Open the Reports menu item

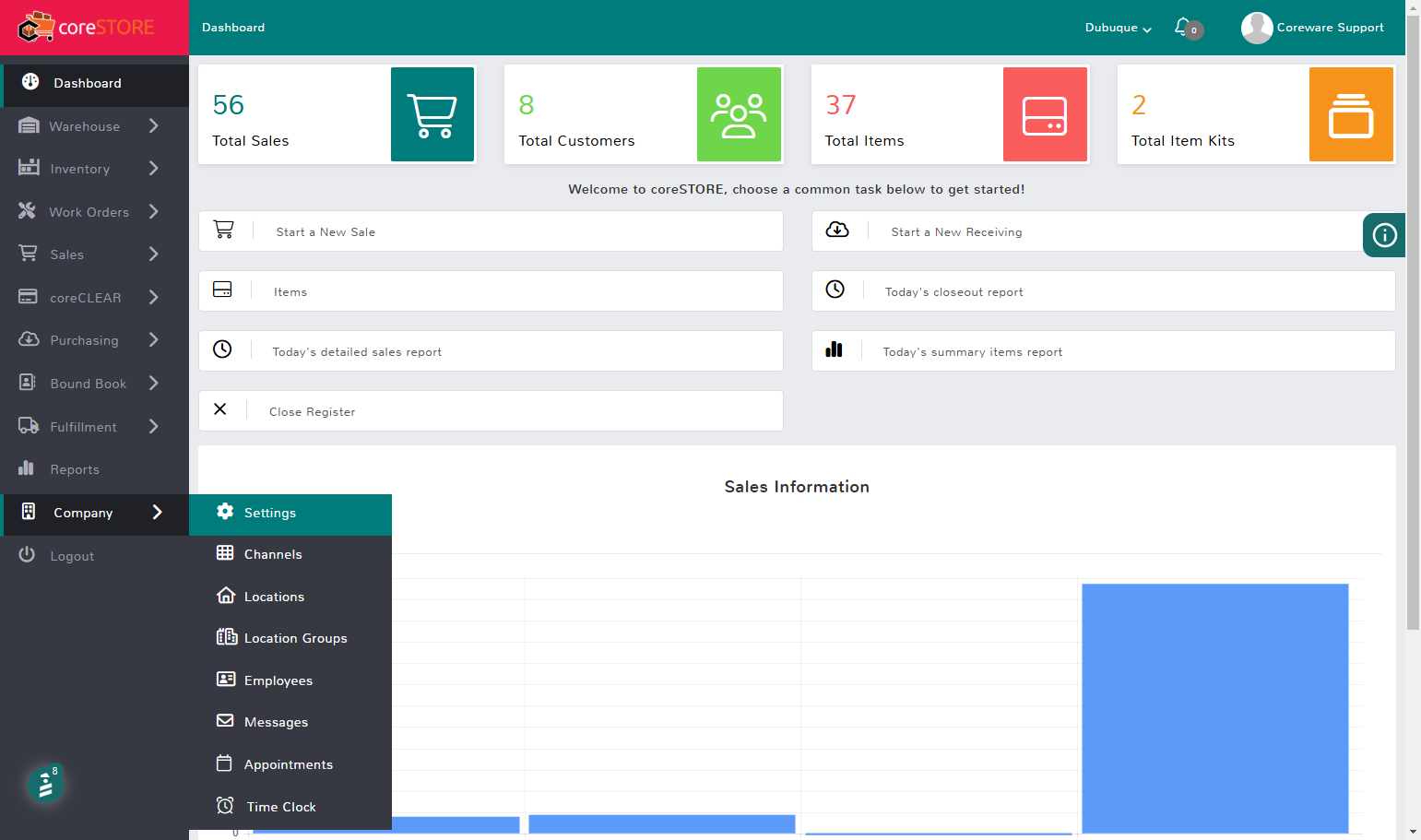(x=95, y=469)
